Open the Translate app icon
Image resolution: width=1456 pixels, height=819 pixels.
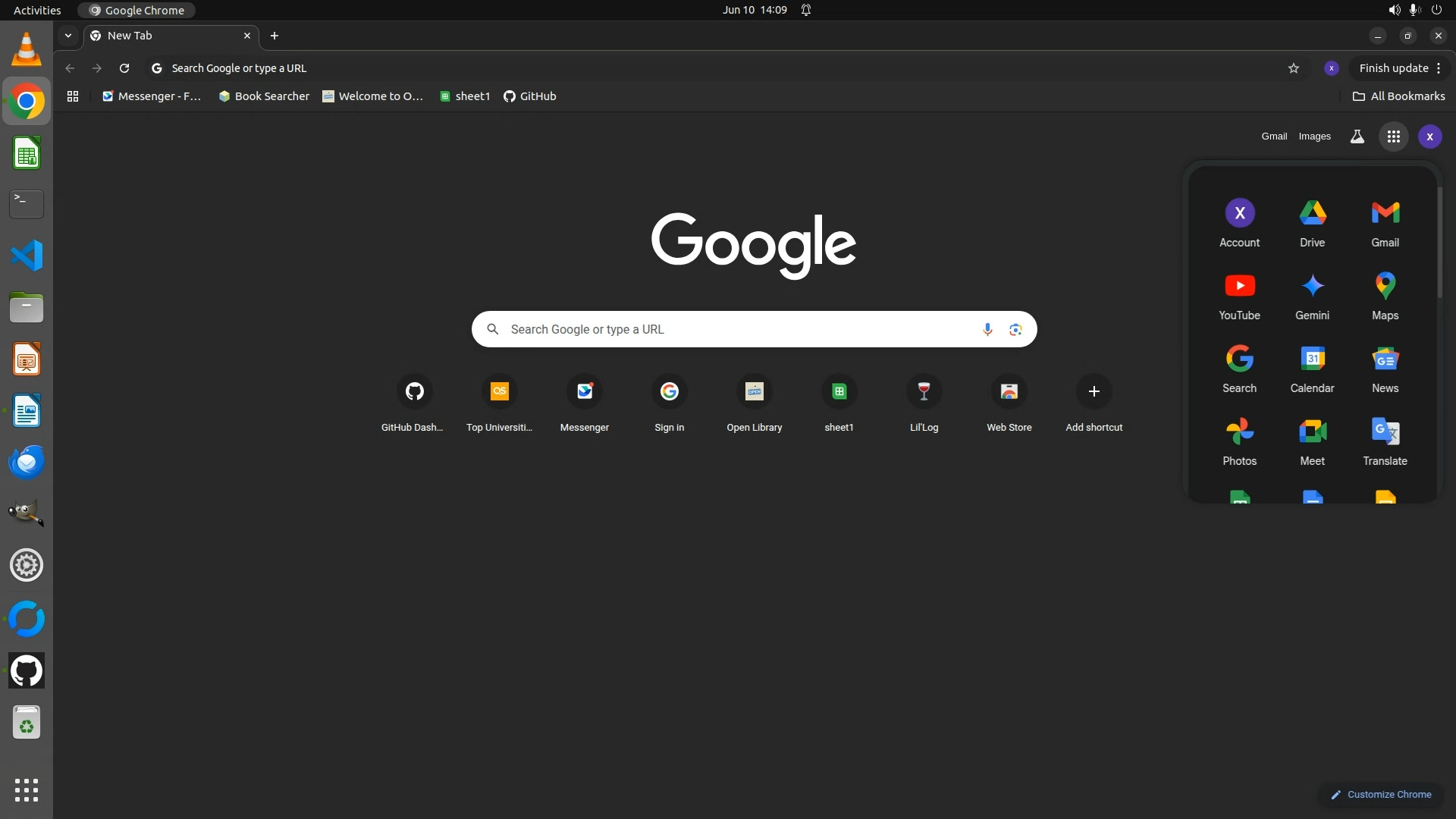(1385, 441)
